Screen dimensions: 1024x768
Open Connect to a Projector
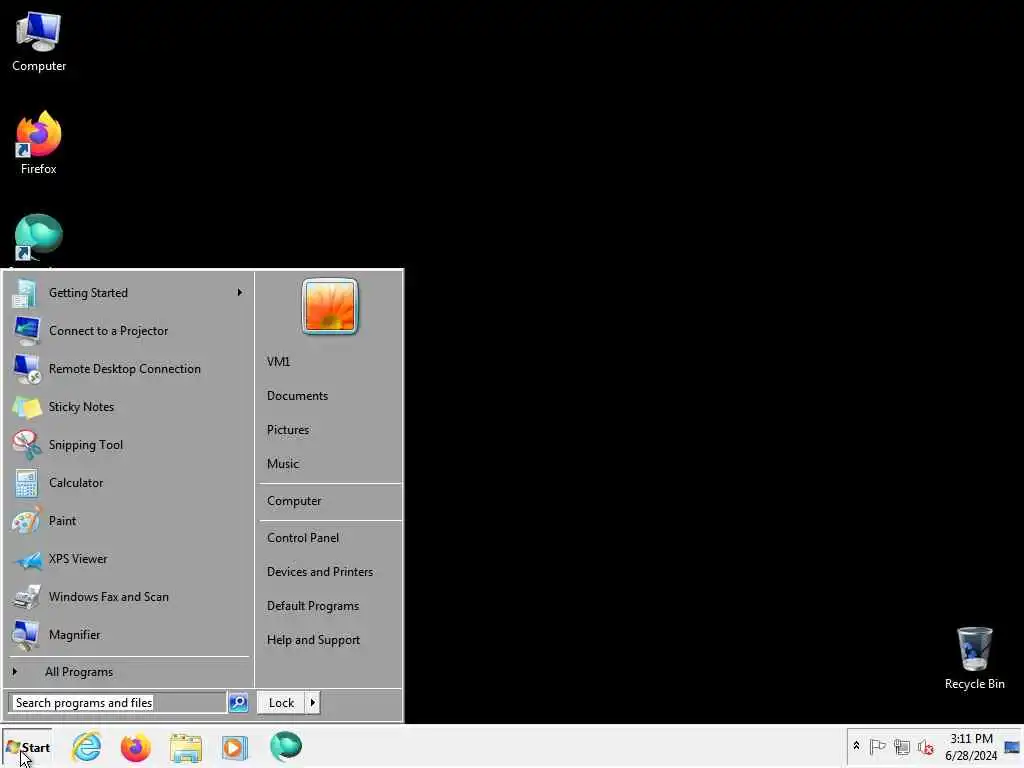108,331
